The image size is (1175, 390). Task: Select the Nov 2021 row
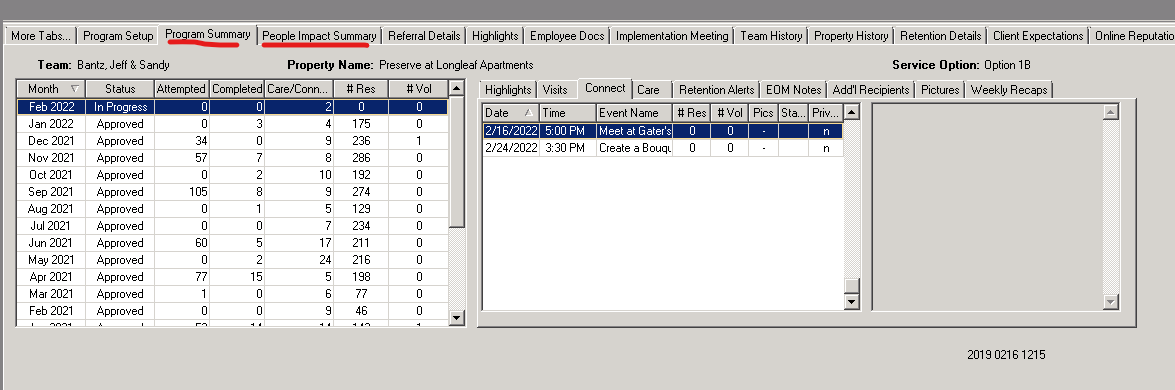232,158
